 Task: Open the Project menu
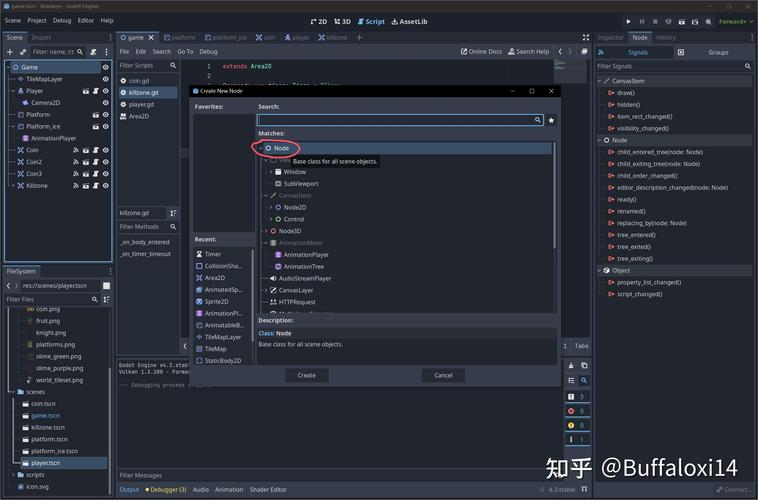click(37, 20)
